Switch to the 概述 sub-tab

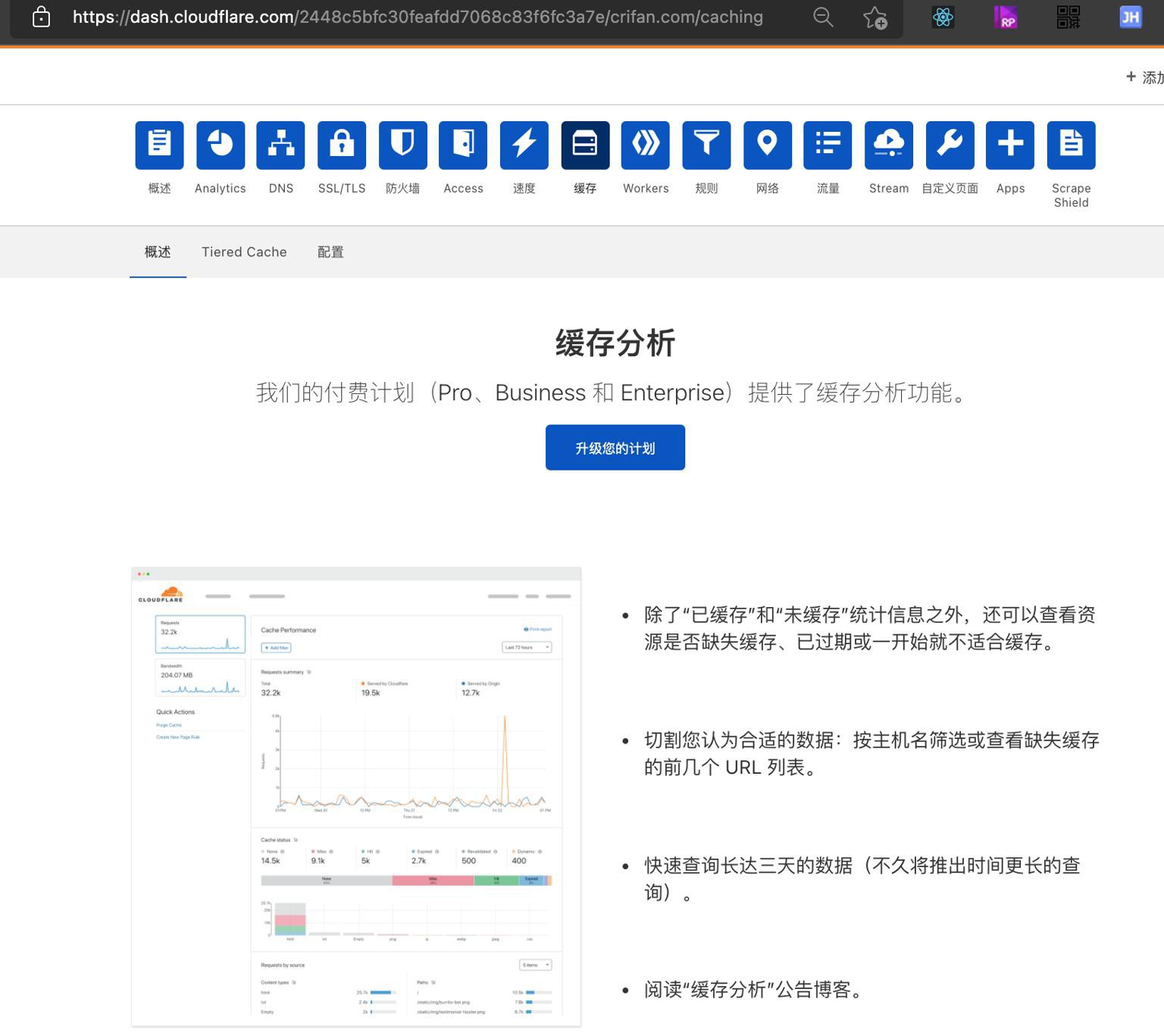[158, 252]
